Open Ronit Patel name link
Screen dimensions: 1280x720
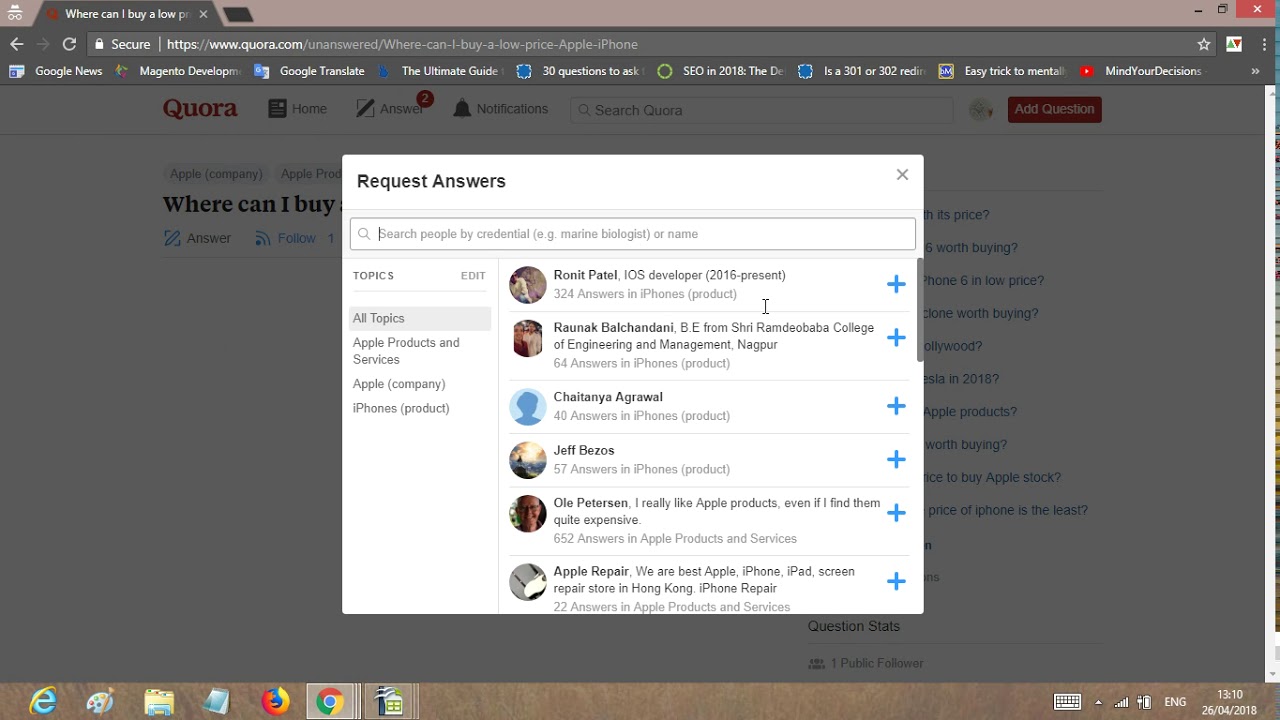tap(585, 275)
